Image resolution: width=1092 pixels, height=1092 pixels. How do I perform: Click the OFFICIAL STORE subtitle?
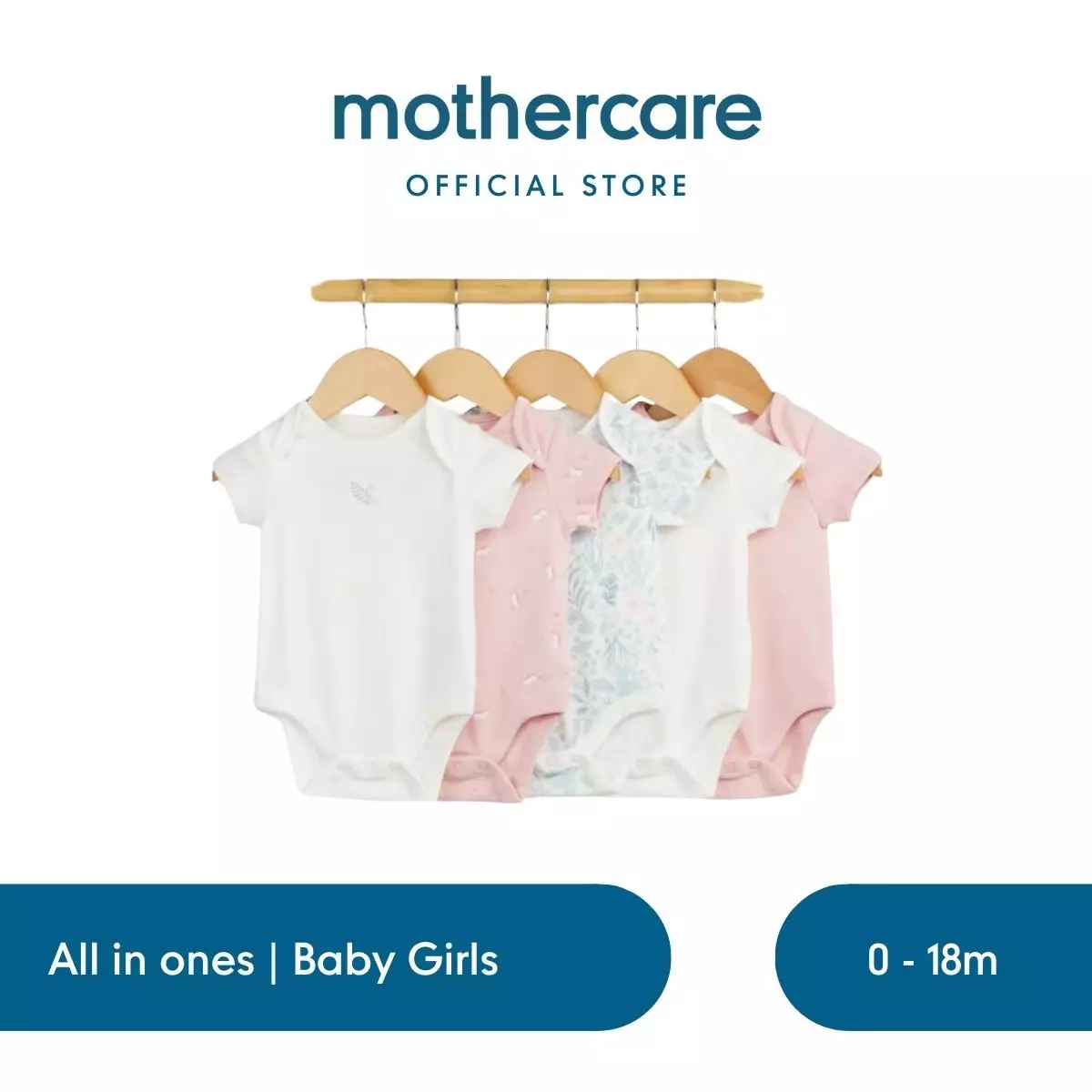click(547, 187)
